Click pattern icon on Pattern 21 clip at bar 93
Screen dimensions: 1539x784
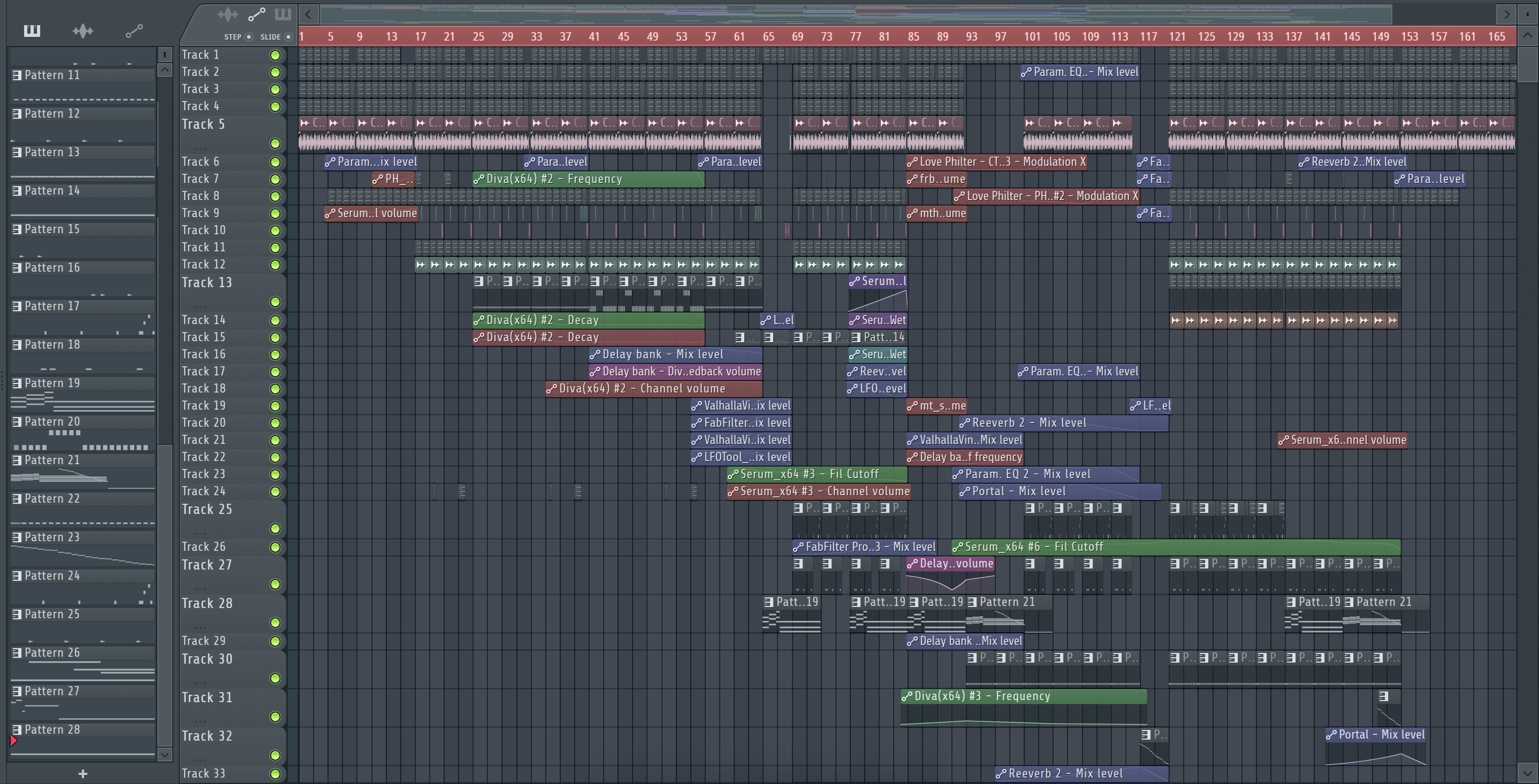pyautogui.click(x=972, y=603)
